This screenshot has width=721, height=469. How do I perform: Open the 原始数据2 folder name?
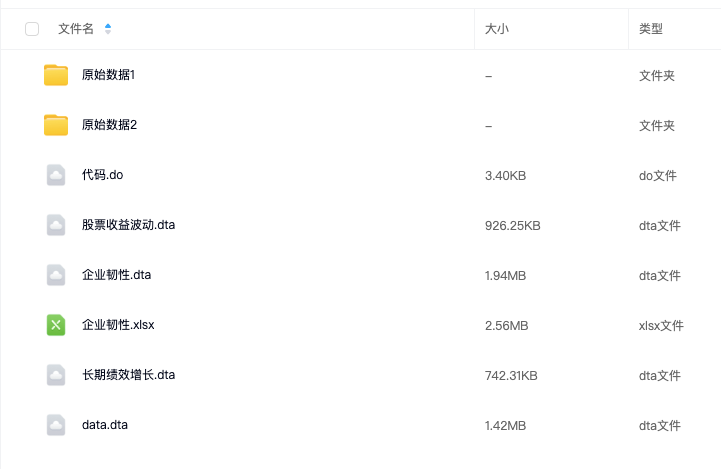109,125
